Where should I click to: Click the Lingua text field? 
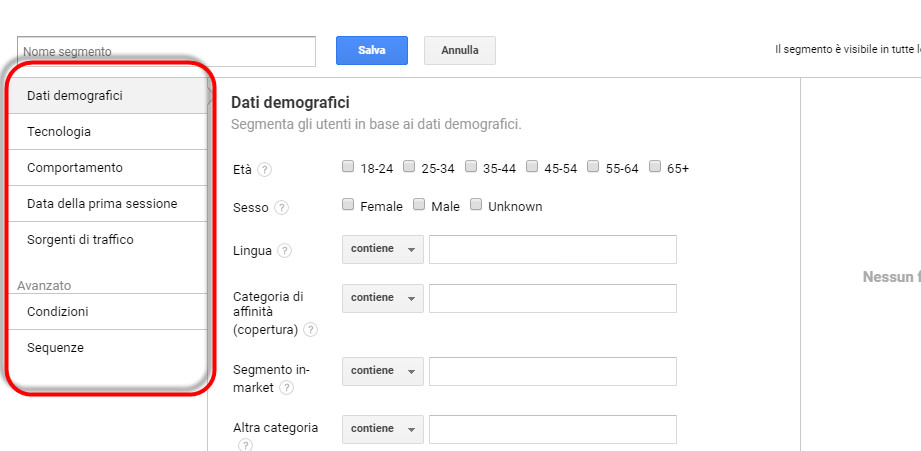(553, 250)
